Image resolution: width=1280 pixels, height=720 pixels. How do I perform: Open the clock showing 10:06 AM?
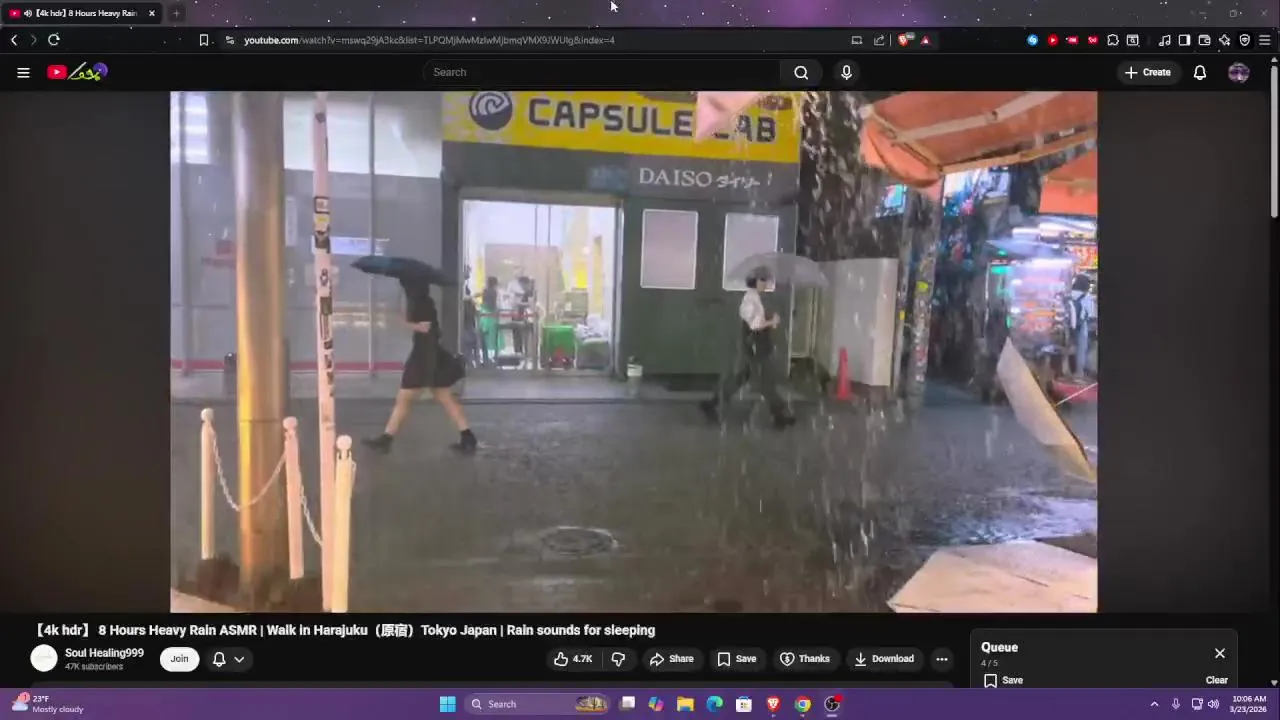[x=1249, y=704]
